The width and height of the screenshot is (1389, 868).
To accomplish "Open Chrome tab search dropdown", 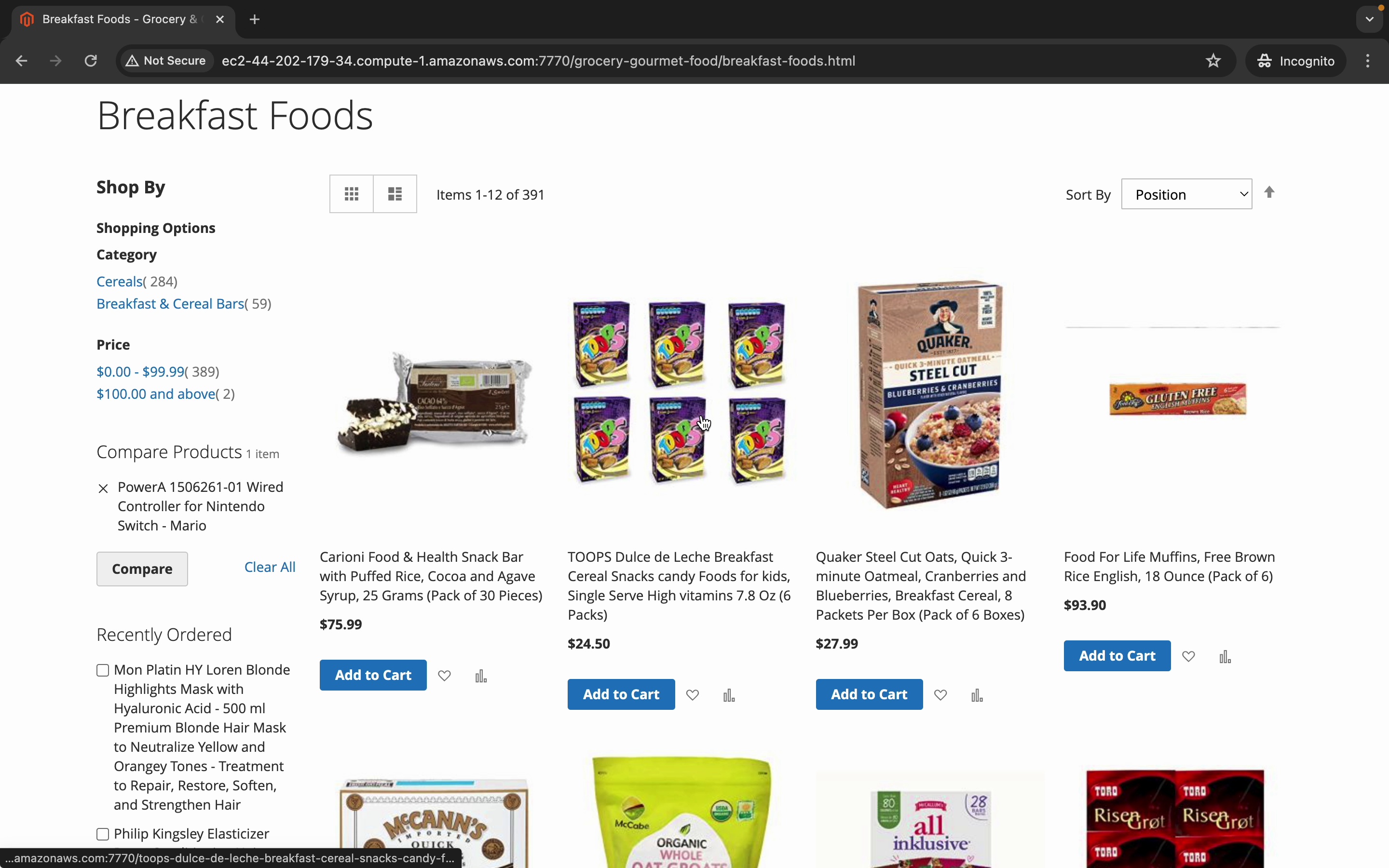I will 1369,19.
